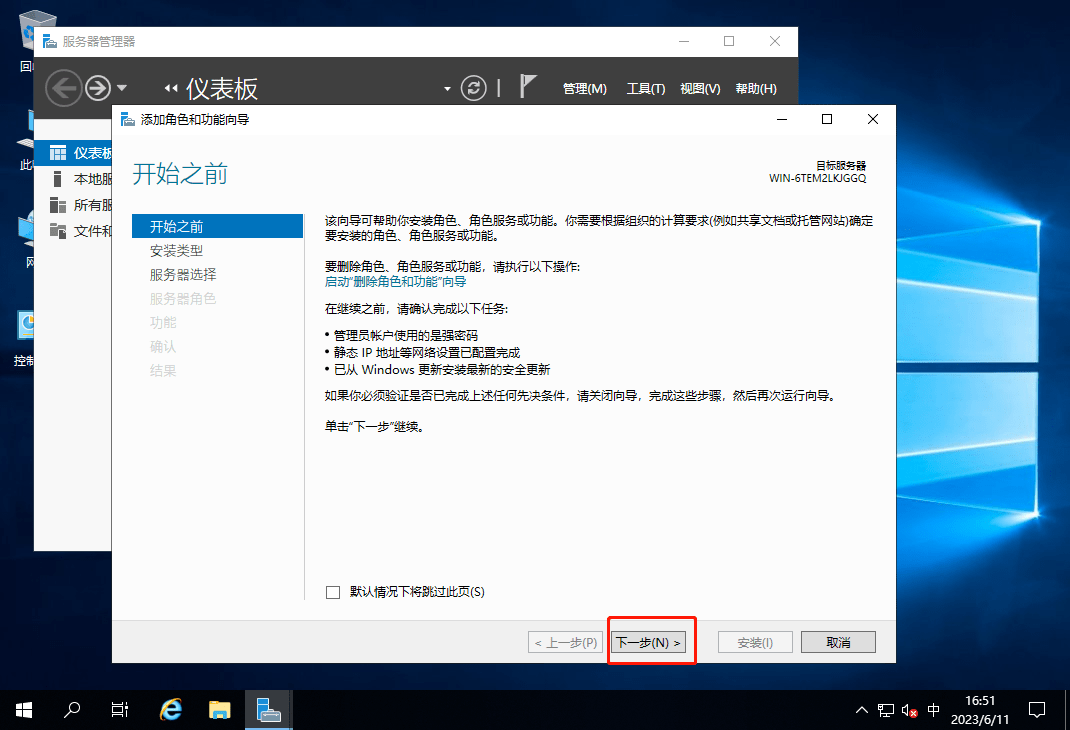Open File Explorer from the taskbar
The width and height of the screenshot is (1070, 730).
tap(220, 710)
